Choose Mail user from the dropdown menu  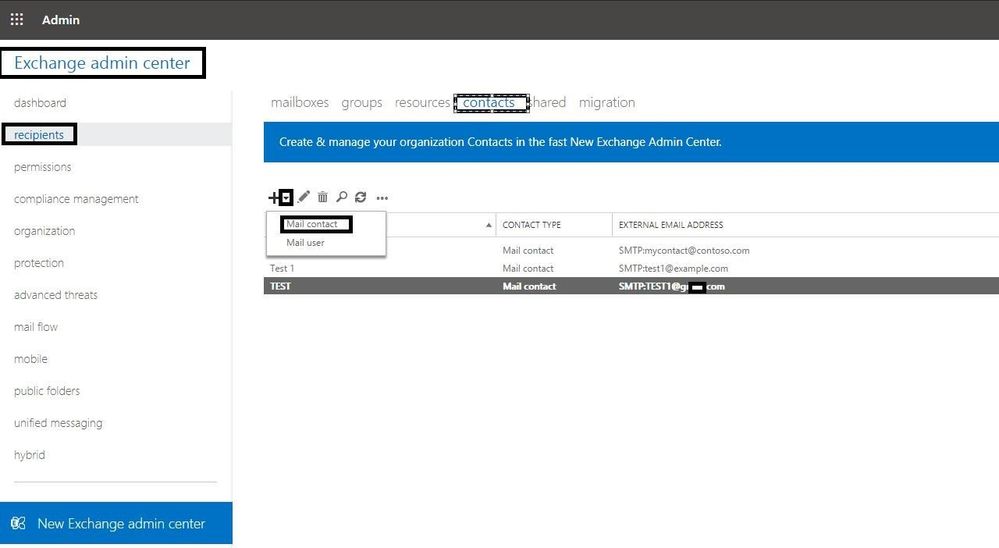point(305,243)
